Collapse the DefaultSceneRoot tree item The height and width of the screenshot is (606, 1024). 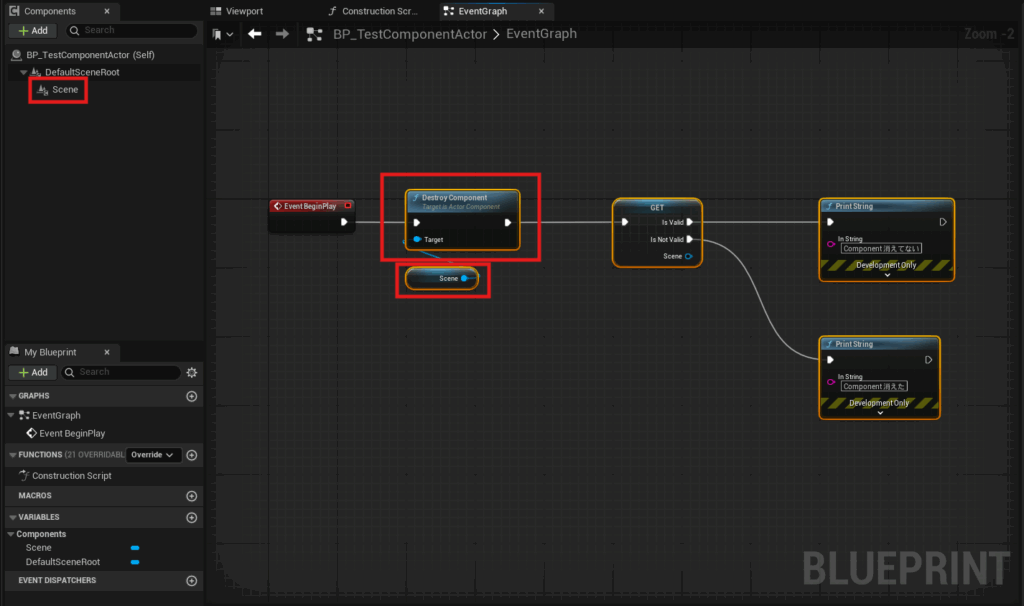coord(24,73)
